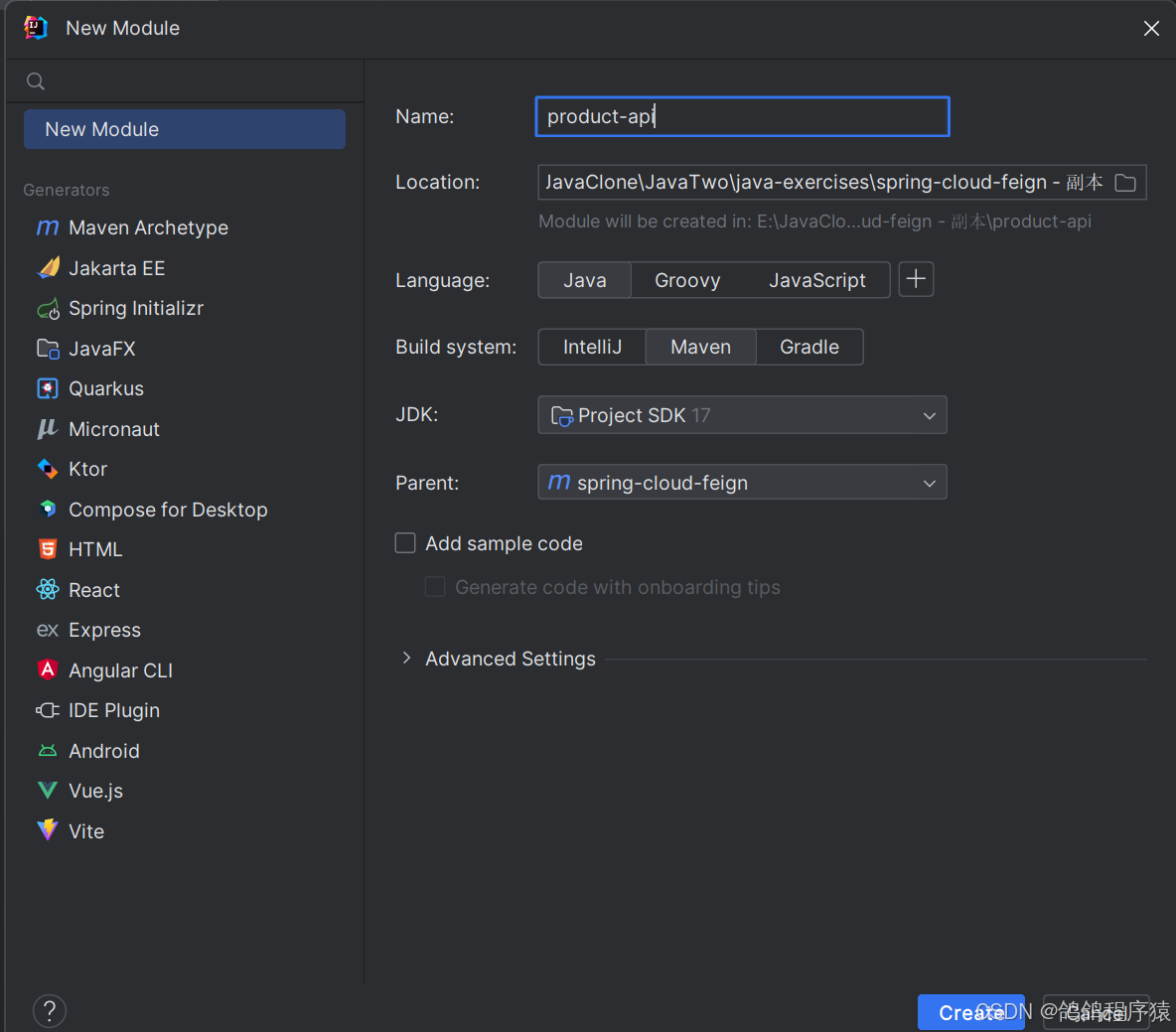Click the Micronaut mu icon
The width and height of the screenshot is (1176, 1032).
pyautogui.click(x=48, y=429)
